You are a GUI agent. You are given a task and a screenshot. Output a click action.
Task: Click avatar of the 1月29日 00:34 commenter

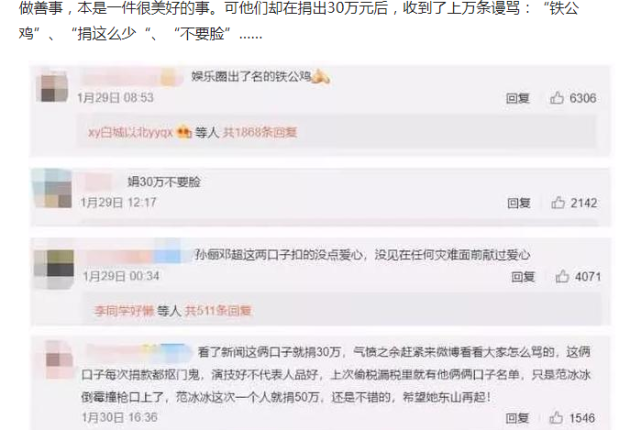[54, 264]
